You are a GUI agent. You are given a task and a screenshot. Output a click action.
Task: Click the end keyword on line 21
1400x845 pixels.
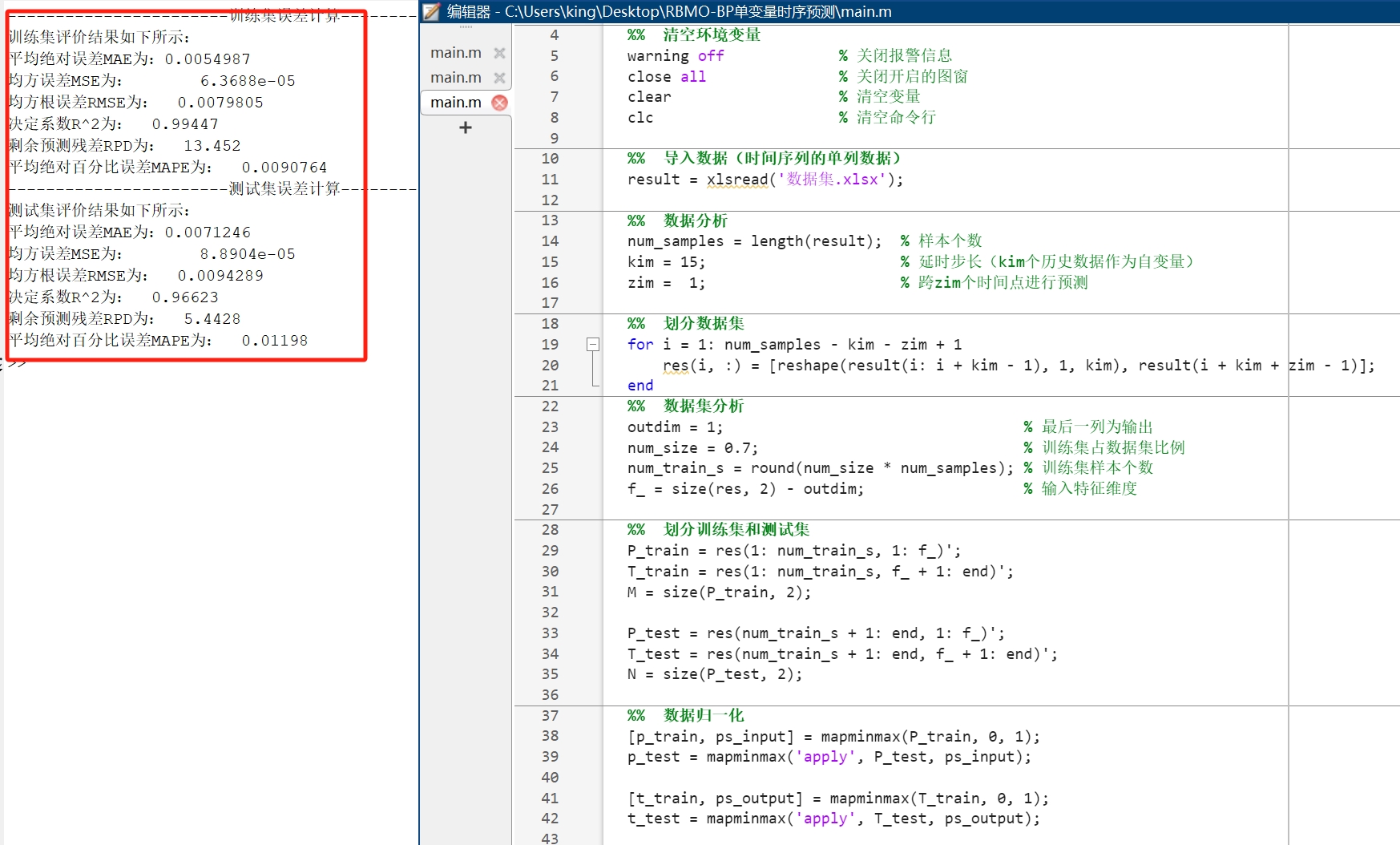tap(639, 386)
